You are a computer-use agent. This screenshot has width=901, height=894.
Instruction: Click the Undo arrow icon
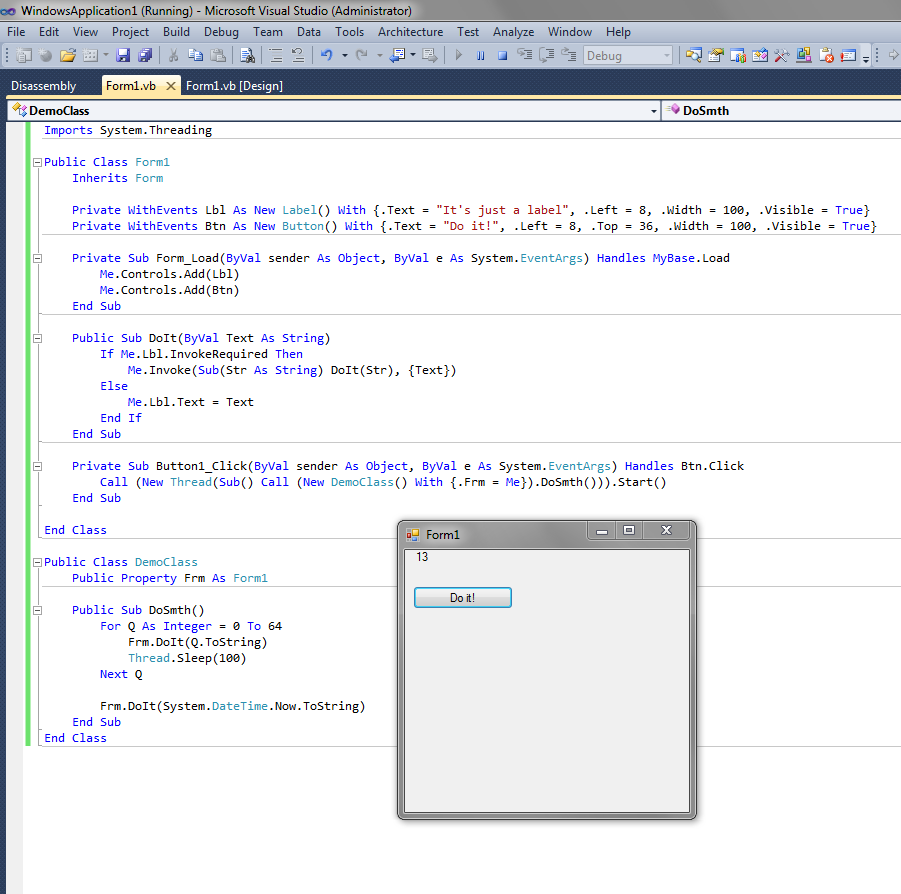click(326, 56)
